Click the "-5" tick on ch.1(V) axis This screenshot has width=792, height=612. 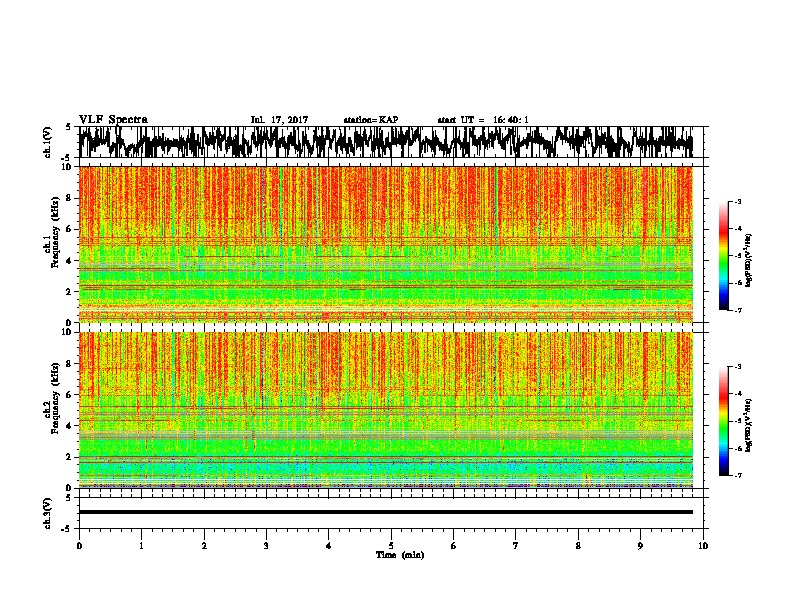67,158
